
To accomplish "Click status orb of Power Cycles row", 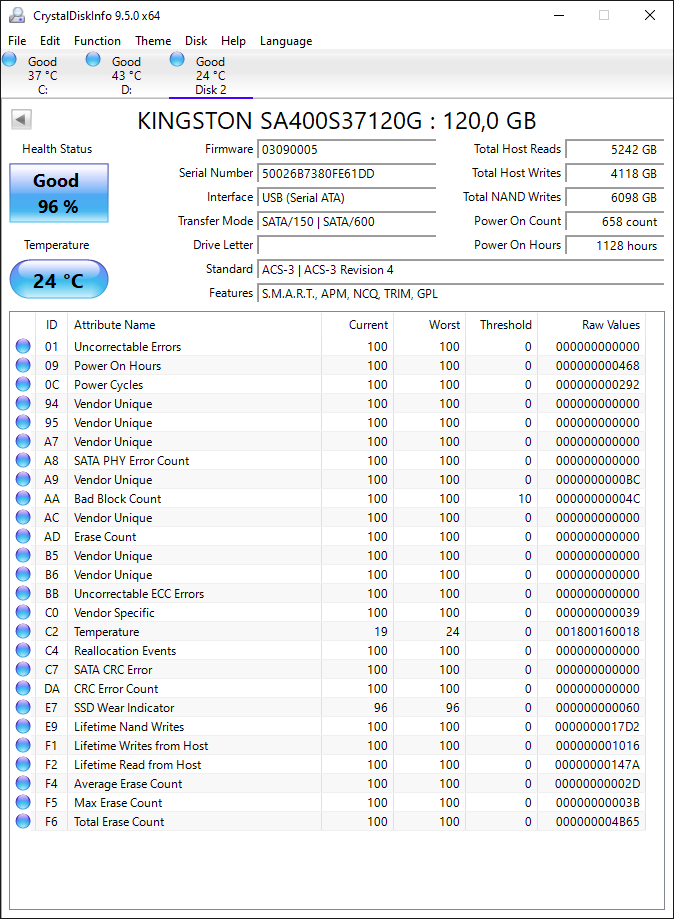I will point(23,384).
